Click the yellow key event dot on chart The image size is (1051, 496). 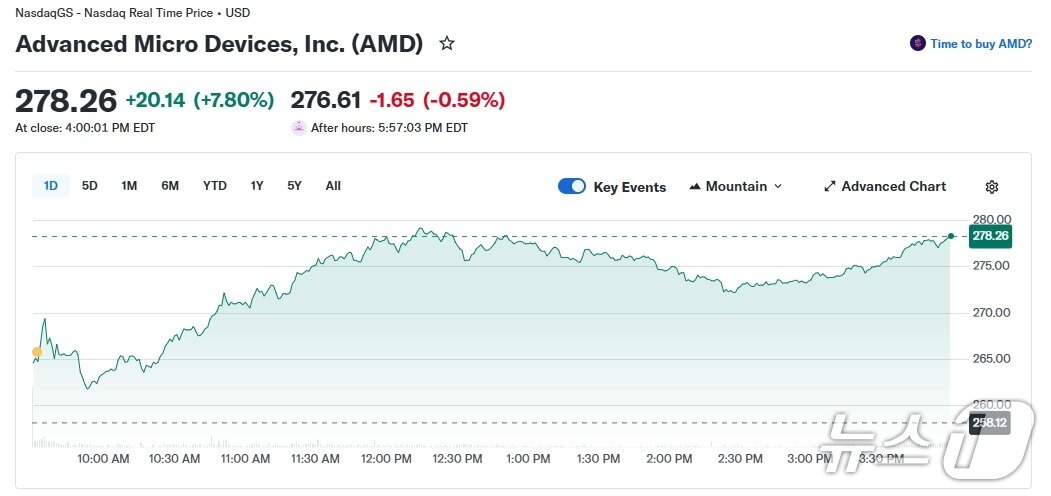click(37, 352)
